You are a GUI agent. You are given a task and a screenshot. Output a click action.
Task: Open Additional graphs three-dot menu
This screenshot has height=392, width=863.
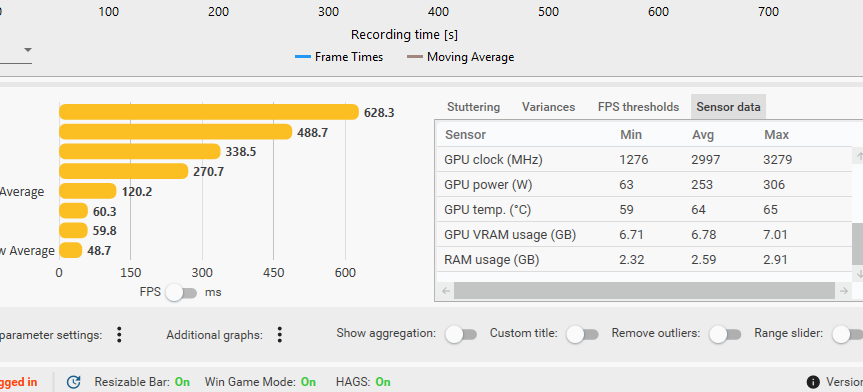pyautogui.click(x=280, y=334)
